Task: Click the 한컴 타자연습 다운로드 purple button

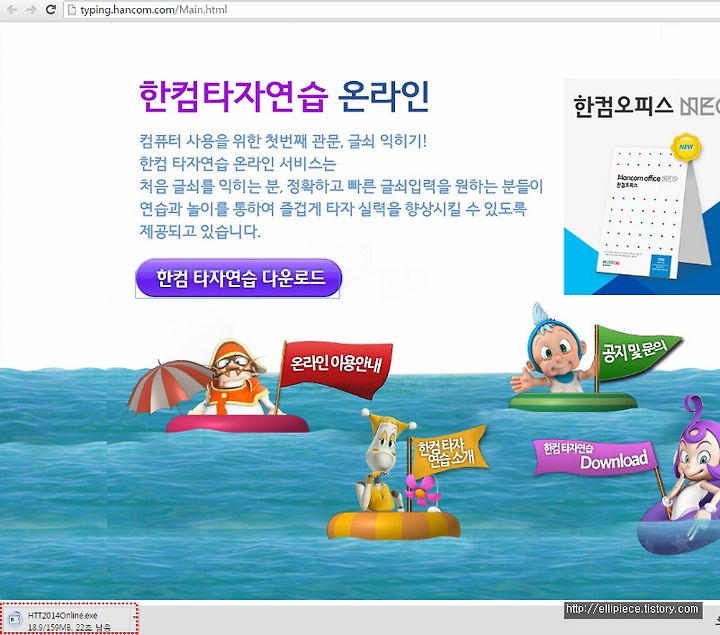Action: [x=238, y=278]
